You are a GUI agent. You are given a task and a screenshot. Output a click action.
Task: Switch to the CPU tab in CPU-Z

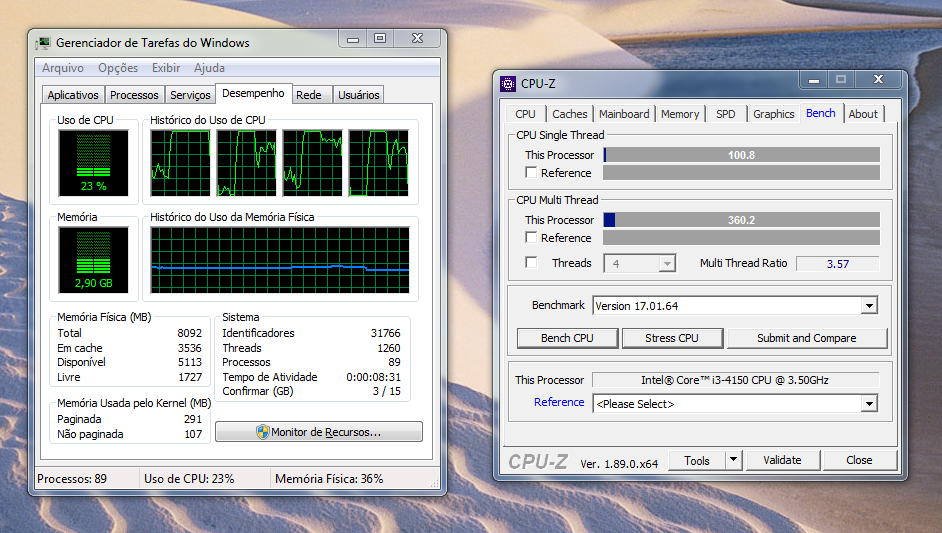tap(525, 114)
